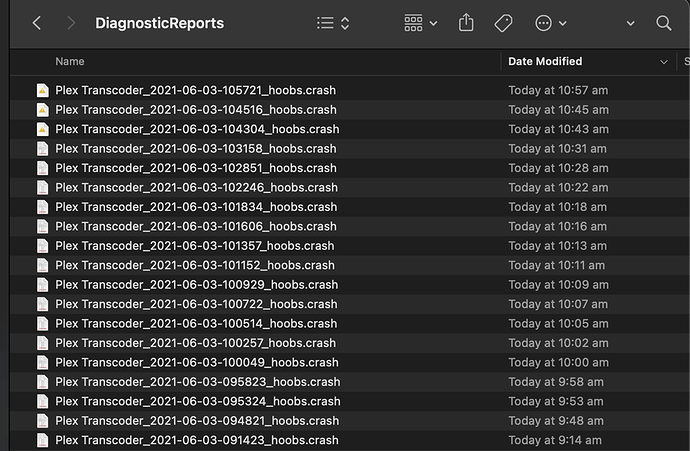Click the date 'Today at 10:57 am'

pos(558,90)
